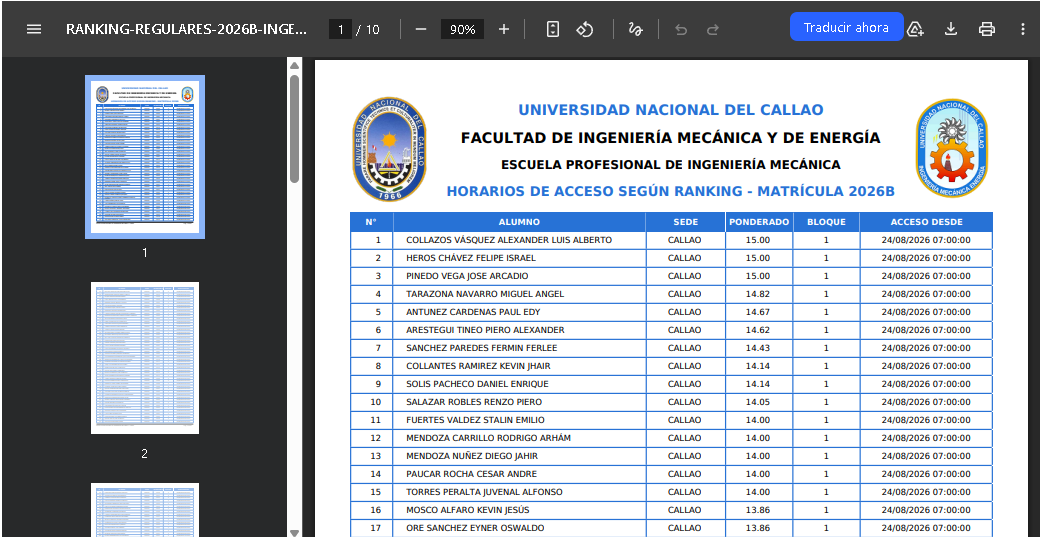Click FUERTES VALDEZ STALIN EMILIO

pyautogui.click(x=475, y=420)
